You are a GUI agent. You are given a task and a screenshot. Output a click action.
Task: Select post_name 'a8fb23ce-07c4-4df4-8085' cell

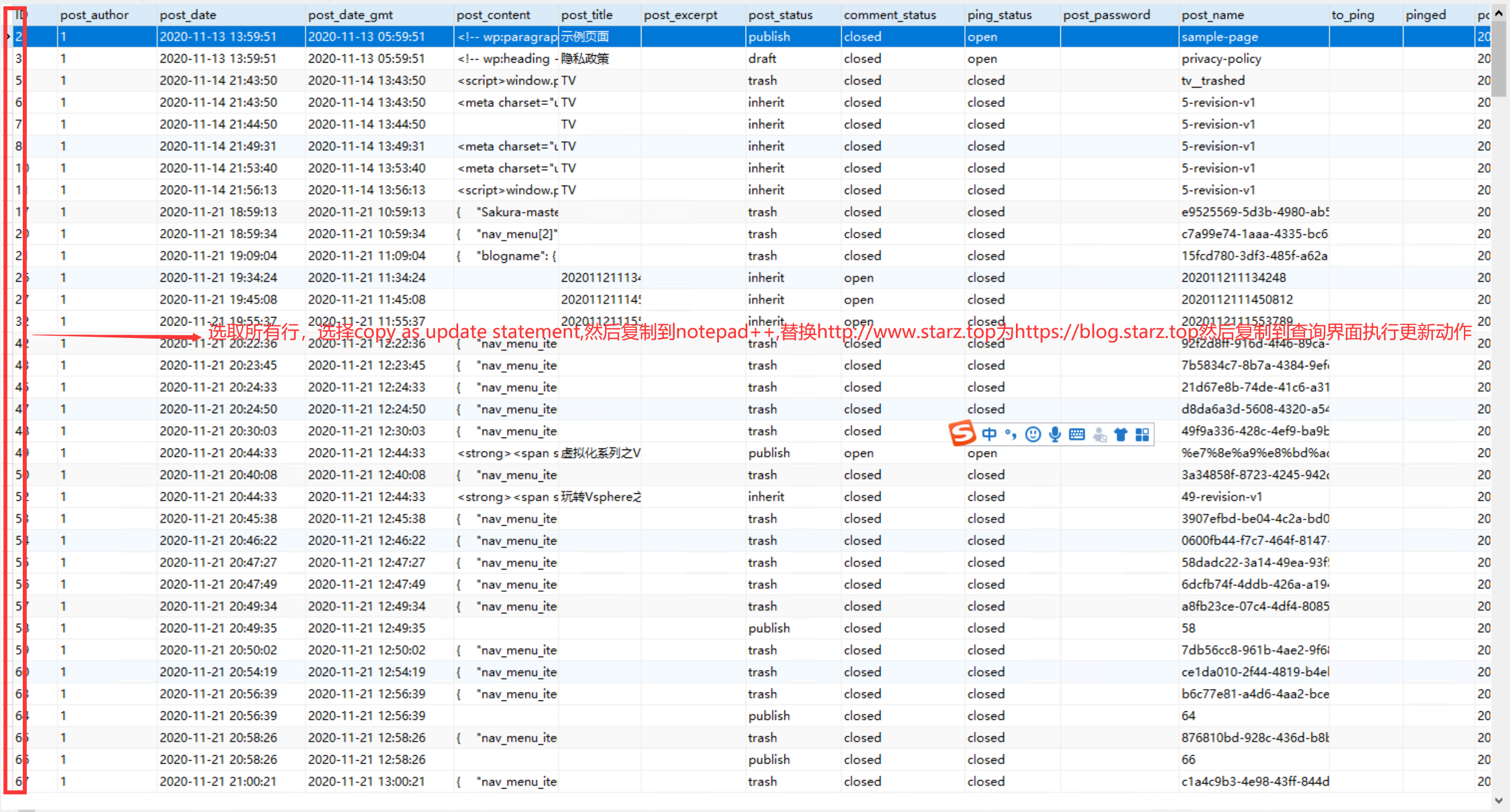point(1254,606)
